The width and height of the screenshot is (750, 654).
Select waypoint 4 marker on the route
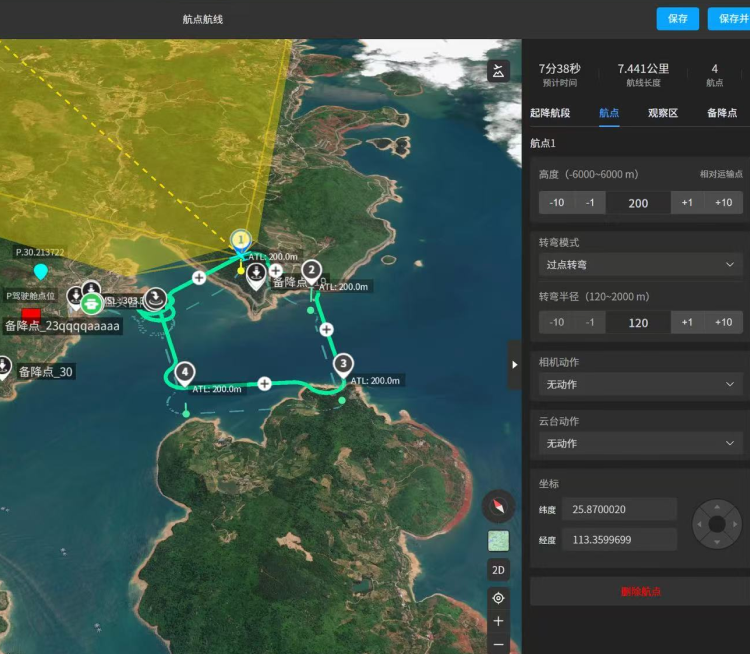tap(184, 372)
